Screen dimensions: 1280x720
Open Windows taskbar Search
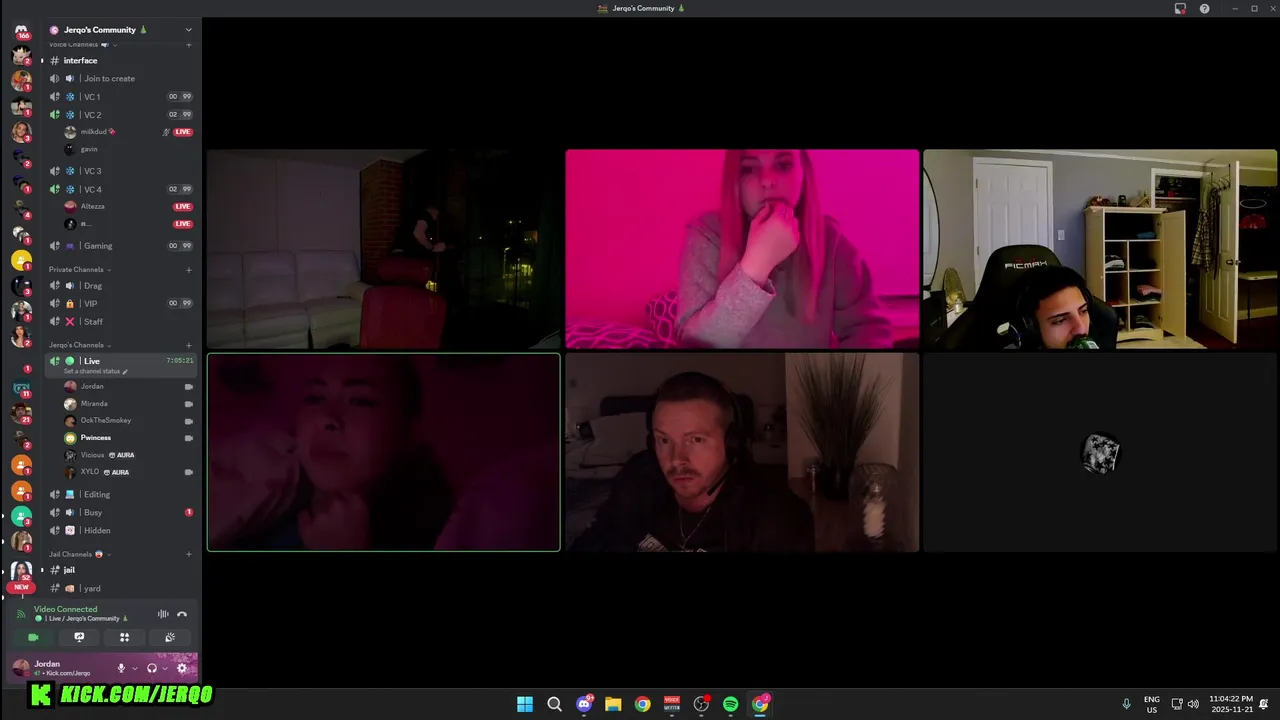[x=554, y=704]
